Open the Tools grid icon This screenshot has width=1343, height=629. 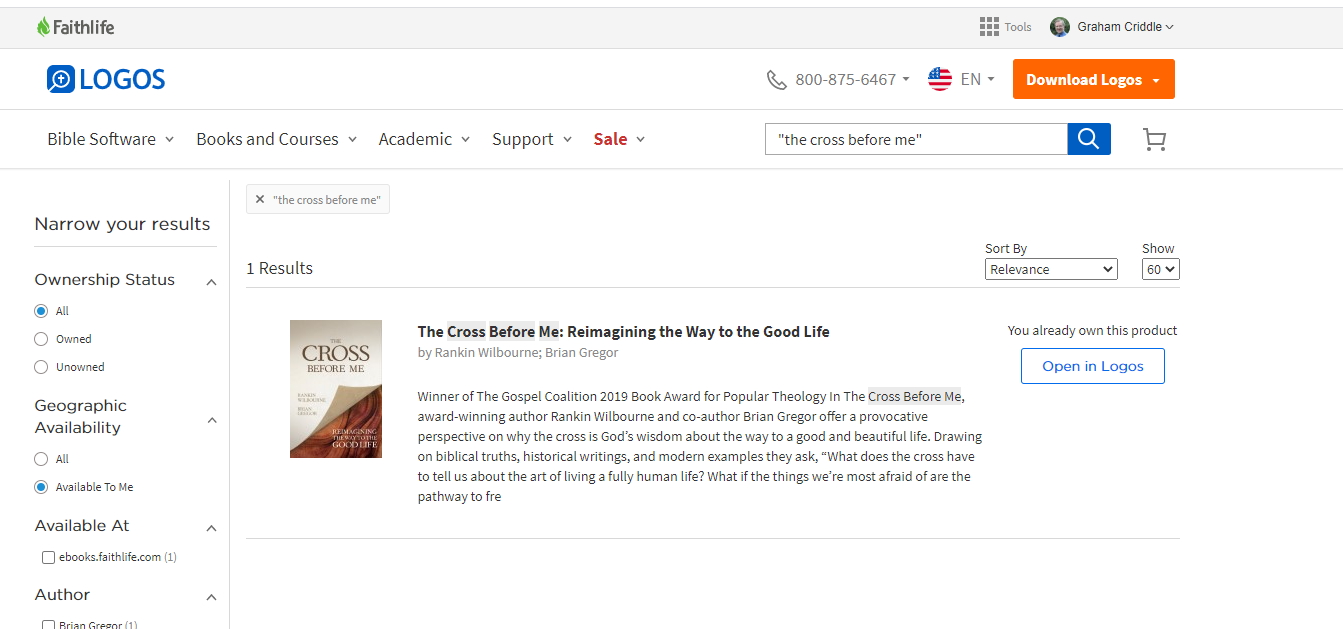click(x=989, y=27)
